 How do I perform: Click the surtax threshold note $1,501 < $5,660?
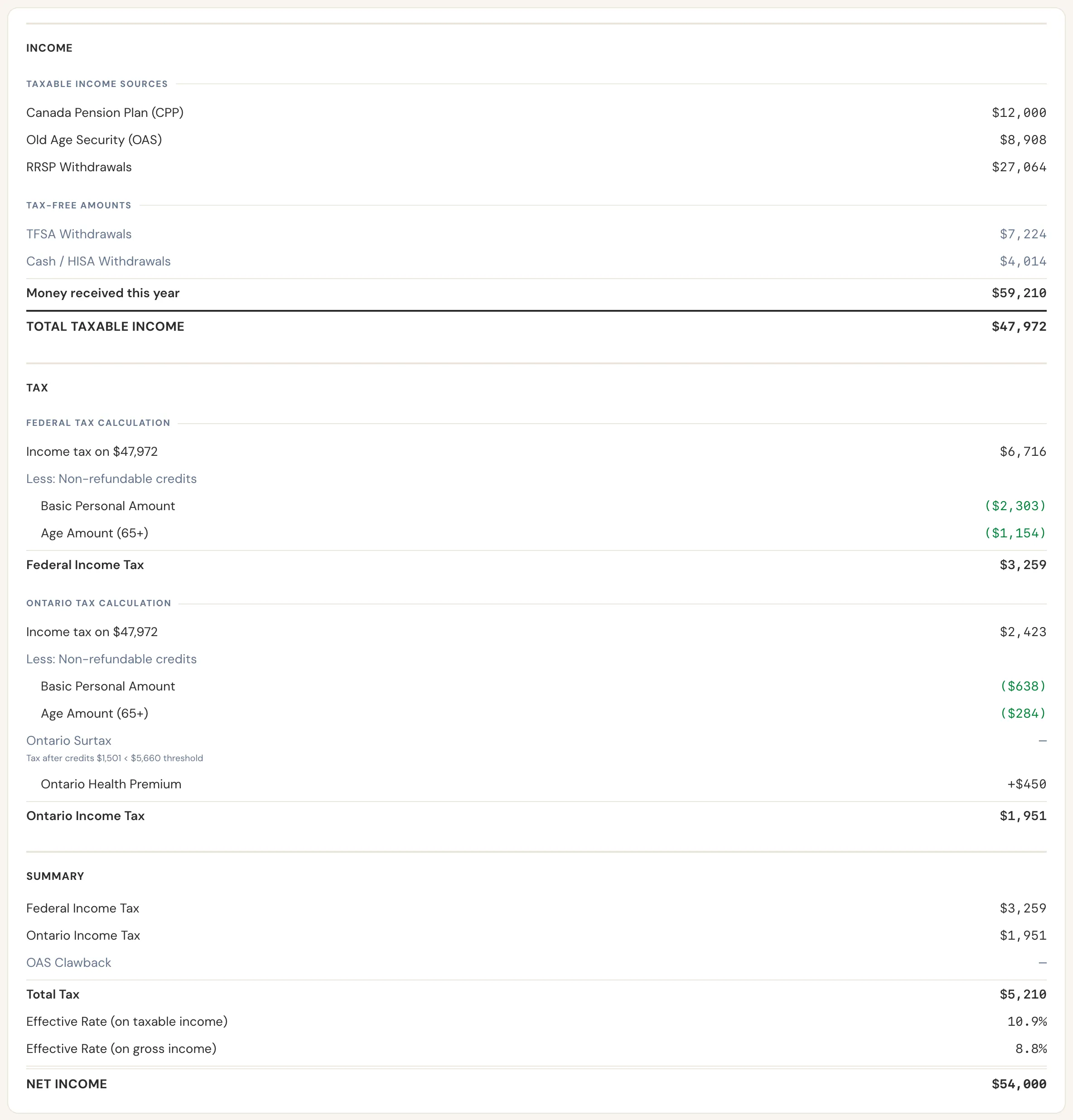click(x=115, y=758)
